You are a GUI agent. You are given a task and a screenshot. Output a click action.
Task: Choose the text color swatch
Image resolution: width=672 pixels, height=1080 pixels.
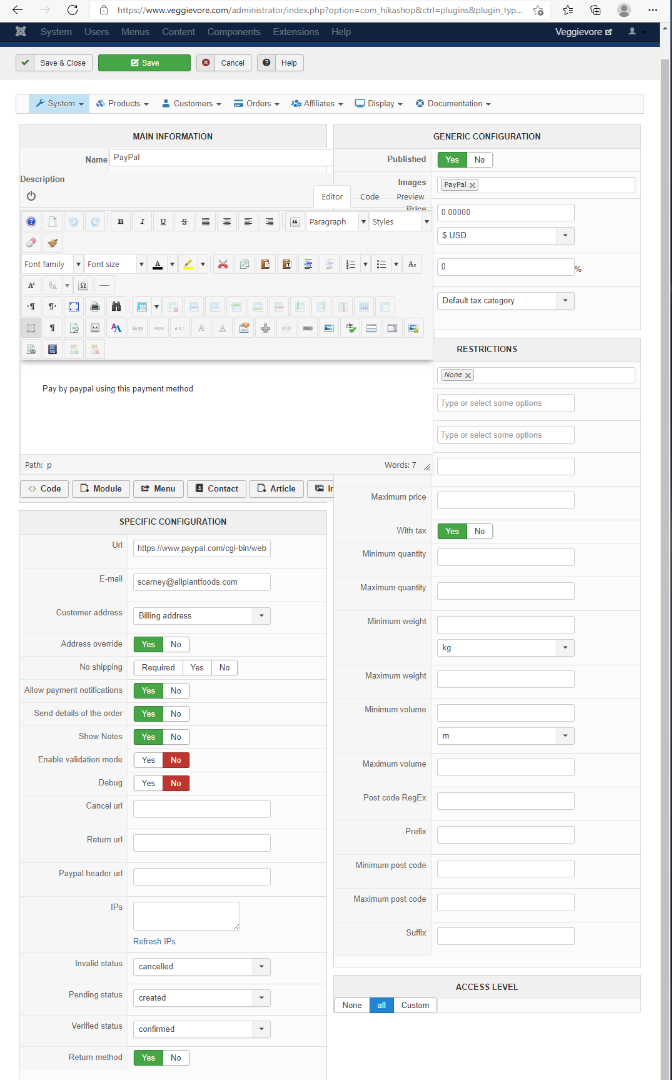point(158,264)
